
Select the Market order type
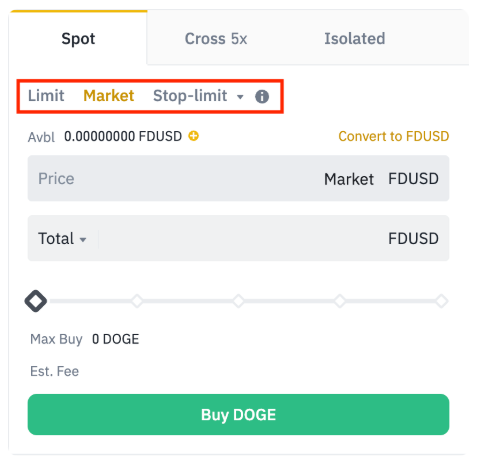click(x=109, y=96)
